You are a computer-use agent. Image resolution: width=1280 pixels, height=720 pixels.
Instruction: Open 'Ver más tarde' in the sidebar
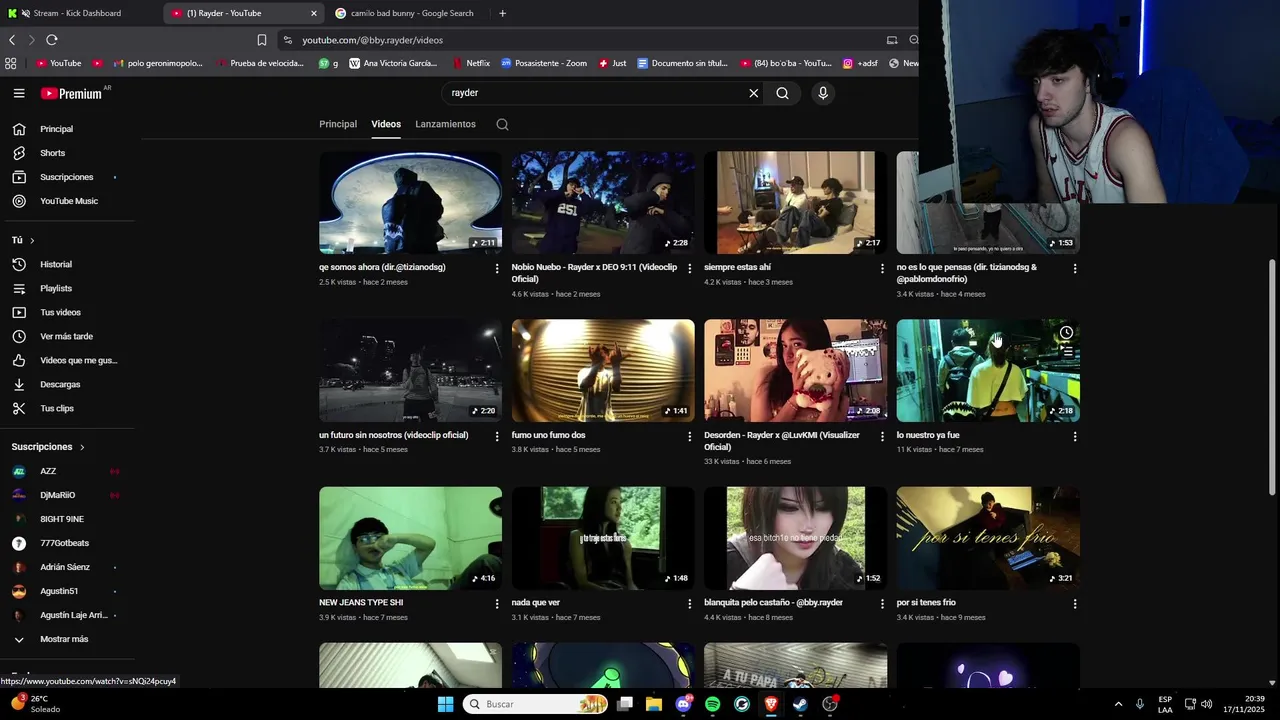(64, 336)
